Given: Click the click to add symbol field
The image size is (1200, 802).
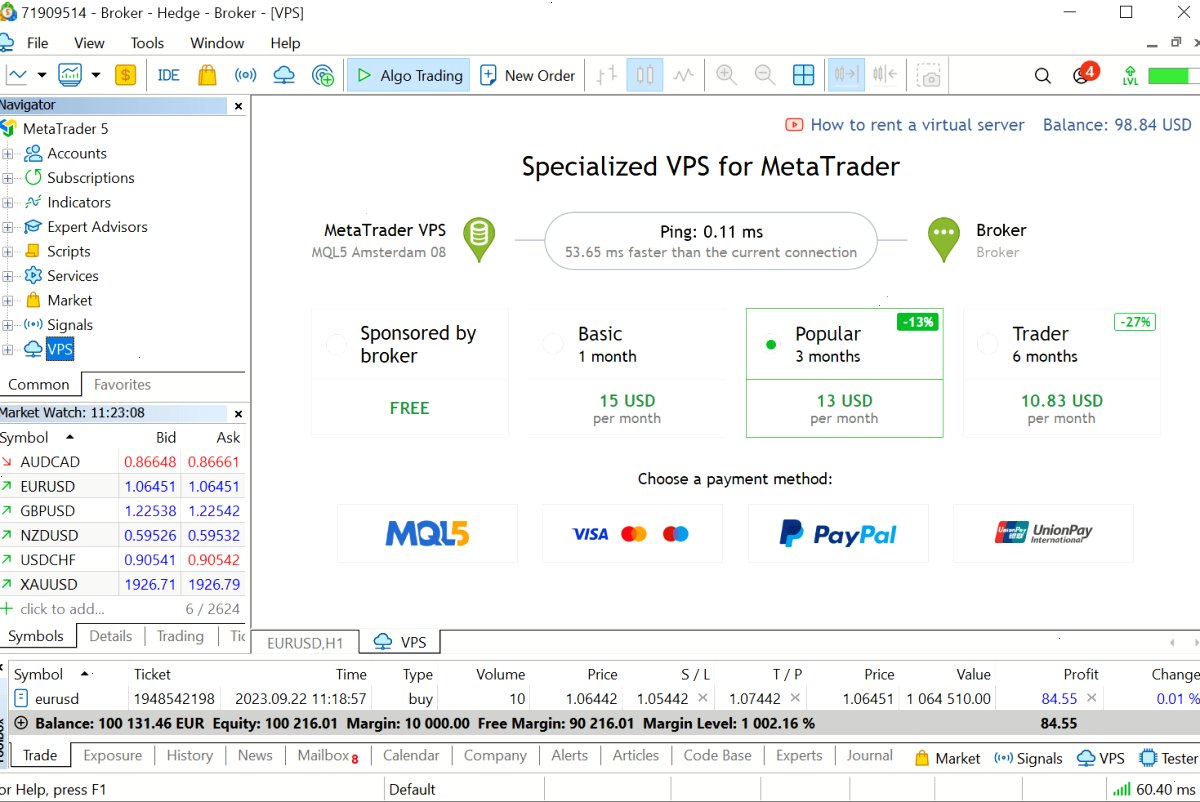Looking at the screenshot, I should 62,609.
